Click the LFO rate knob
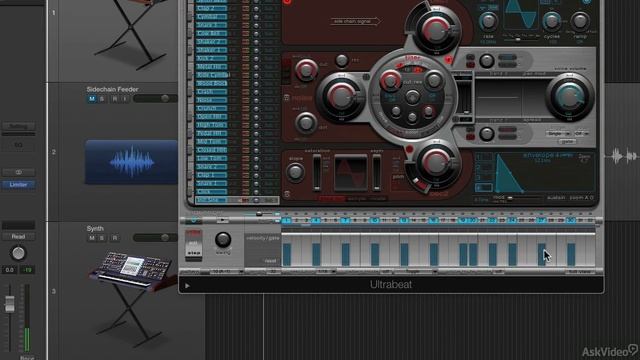This screenshot has width=640, height=360. [488, 21]
